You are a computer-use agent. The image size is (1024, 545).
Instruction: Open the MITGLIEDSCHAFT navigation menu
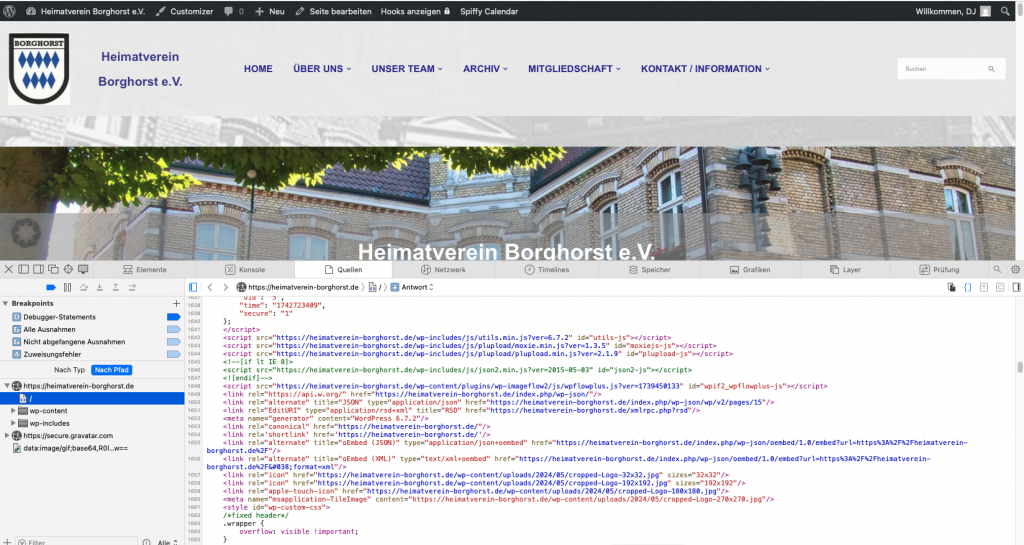[x=574, y=69]
